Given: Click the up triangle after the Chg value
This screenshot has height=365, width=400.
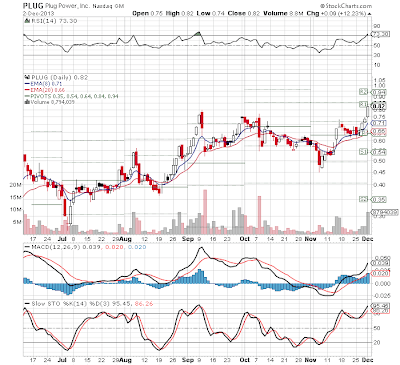Looking at the screenshot, I should (369, 14).
